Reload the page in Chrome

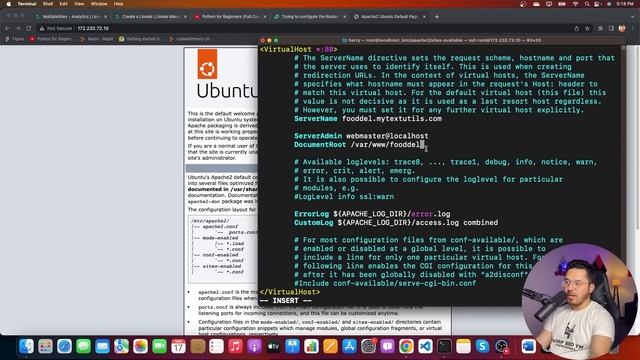(29, 28)
